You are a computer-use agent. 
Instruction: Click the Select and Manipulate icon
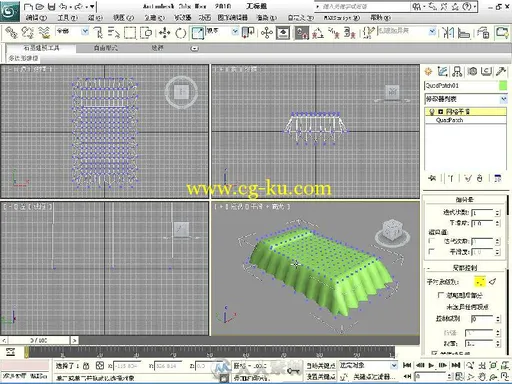pos(267,33)
